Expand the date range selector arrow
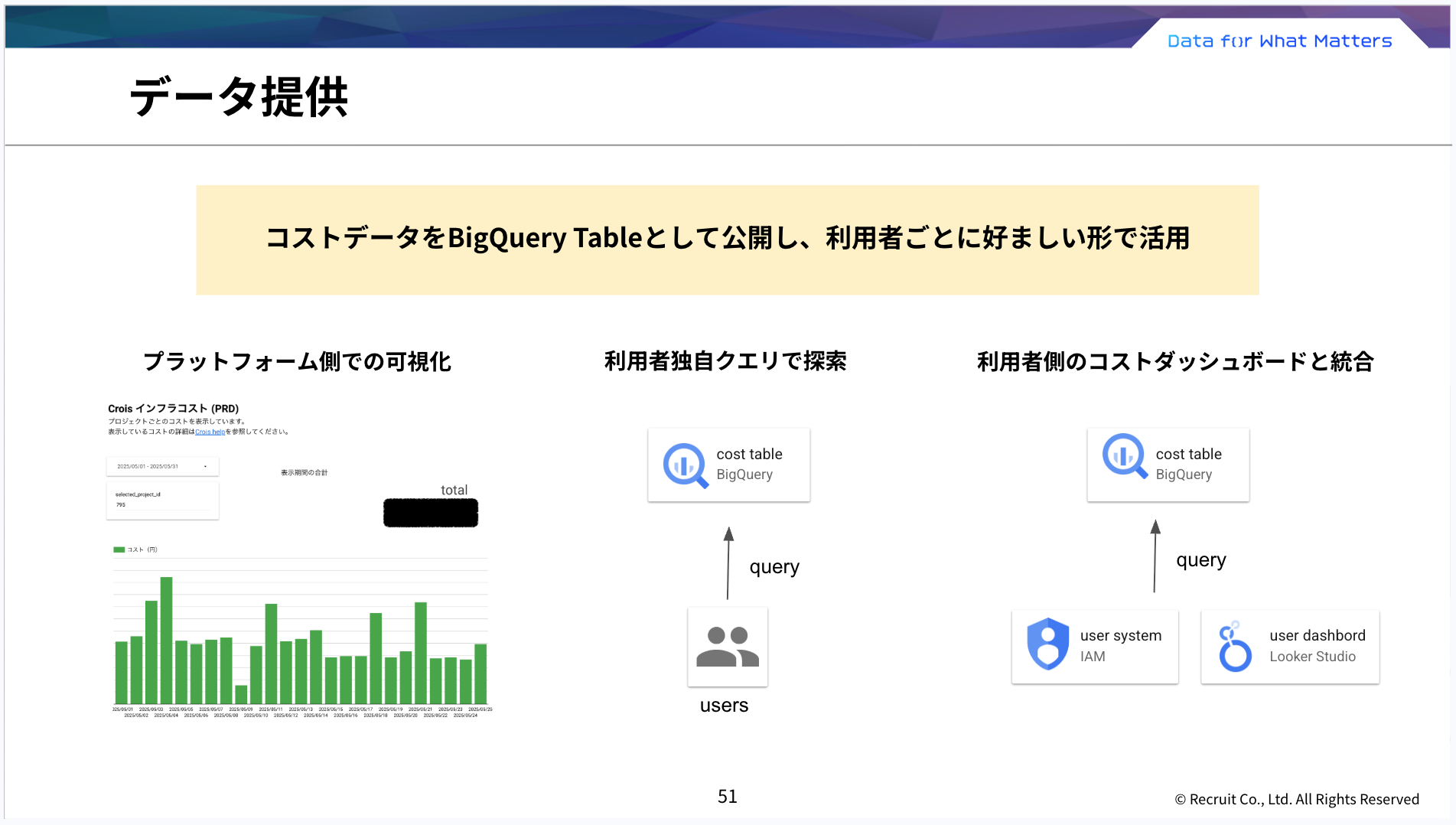The width and height of the screenshot is (1456, 825). (x=205, y=466)
